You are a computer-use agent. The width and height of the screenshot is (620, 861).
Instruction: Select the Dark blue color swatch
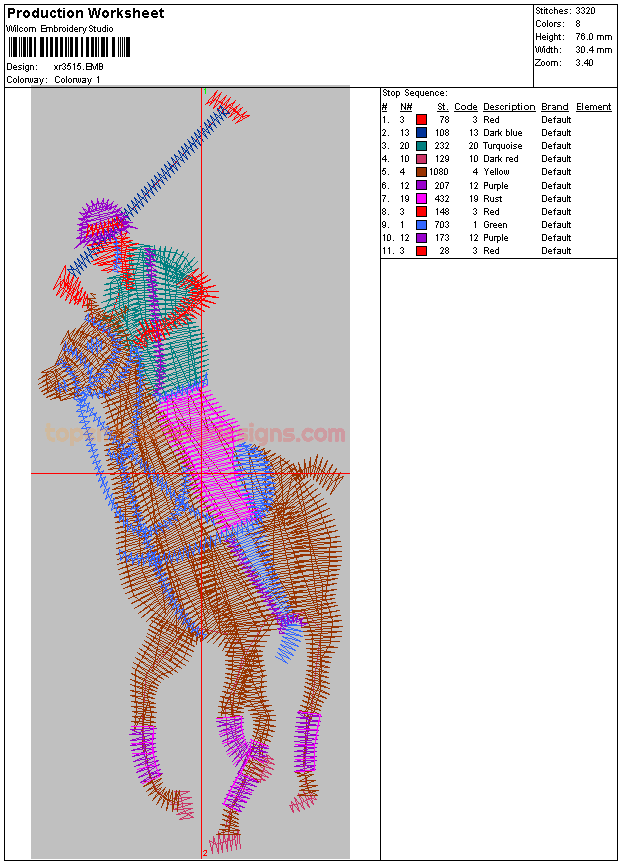point(421,133)
